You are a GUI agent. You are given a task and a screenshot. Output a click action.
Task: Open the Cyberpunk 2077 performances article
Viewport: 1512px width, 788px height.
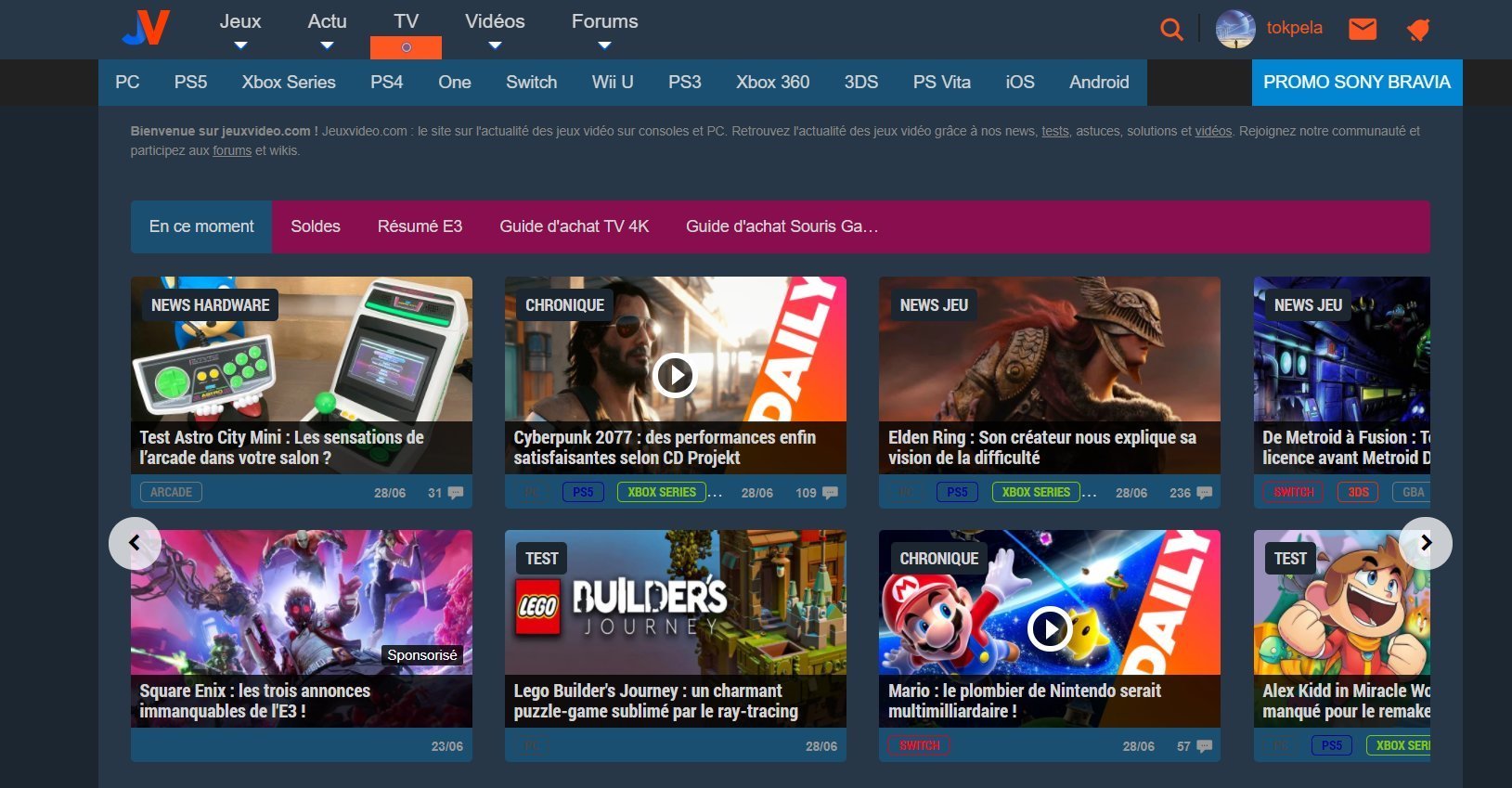click(665, 447)
